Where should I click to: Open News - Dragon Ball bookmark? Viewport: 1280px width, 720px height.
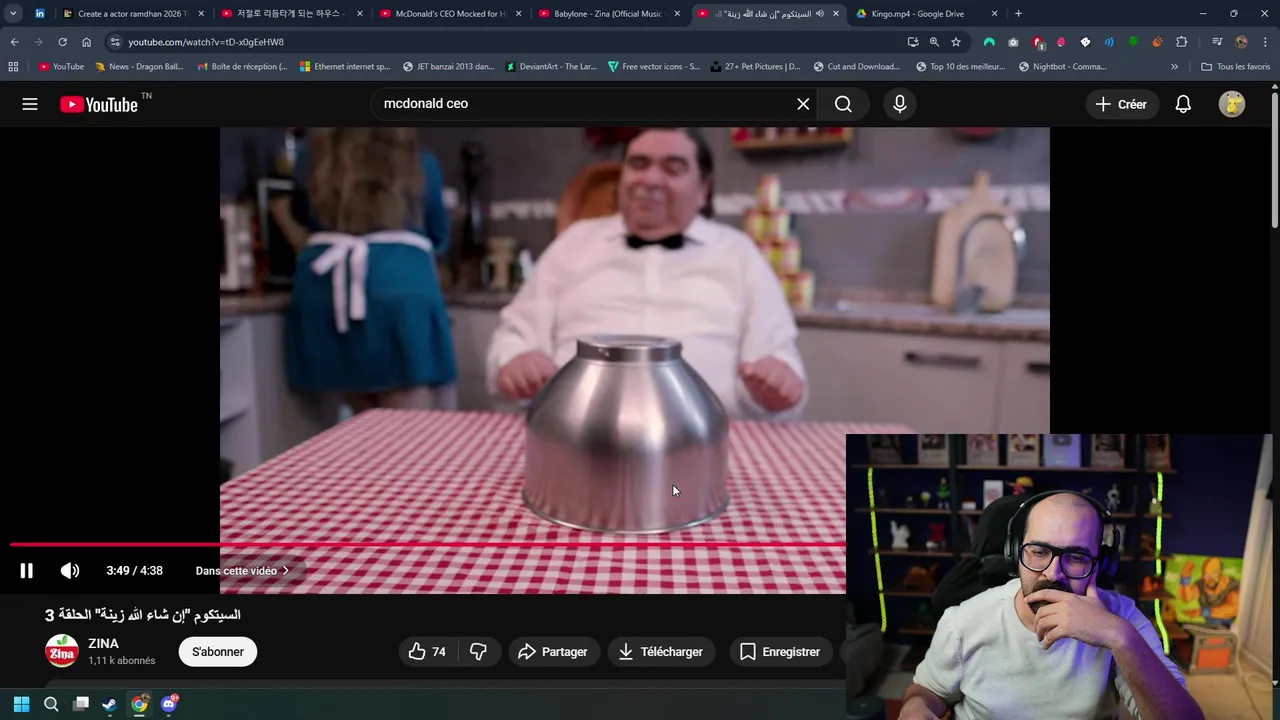[139, 67]
